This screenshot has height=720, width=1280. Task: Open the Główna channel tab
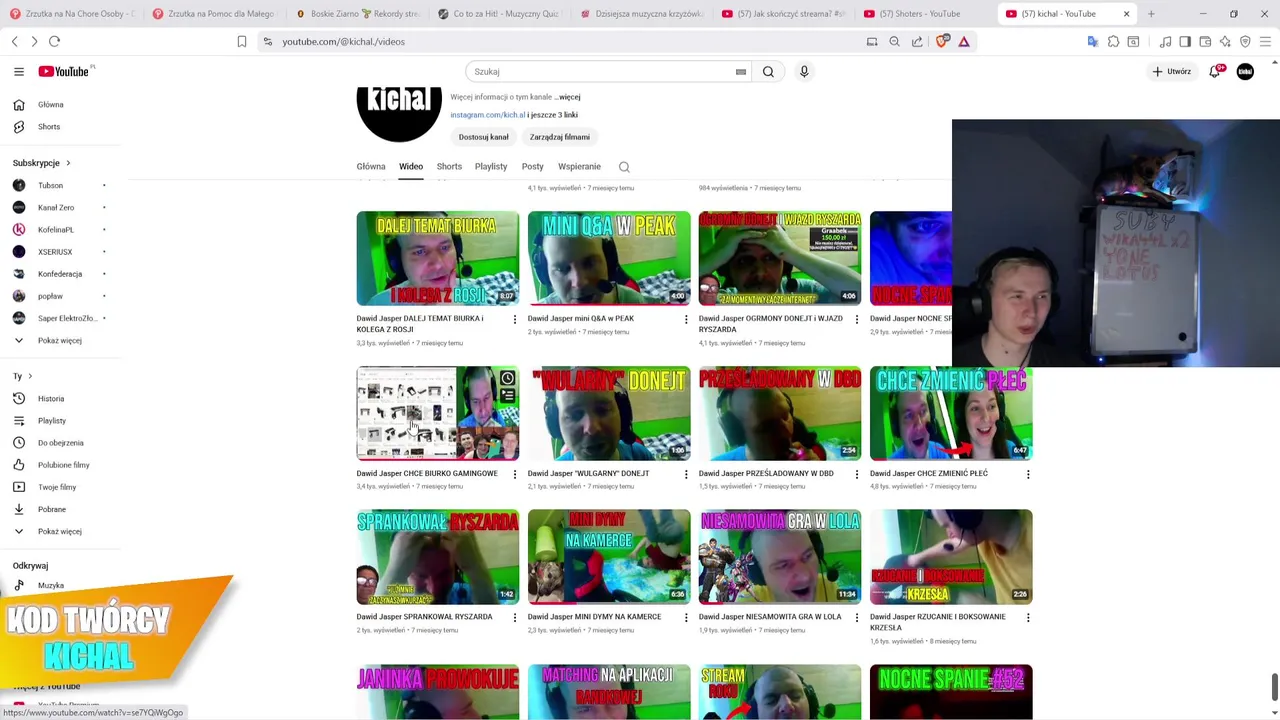click(x=371, y=167)
